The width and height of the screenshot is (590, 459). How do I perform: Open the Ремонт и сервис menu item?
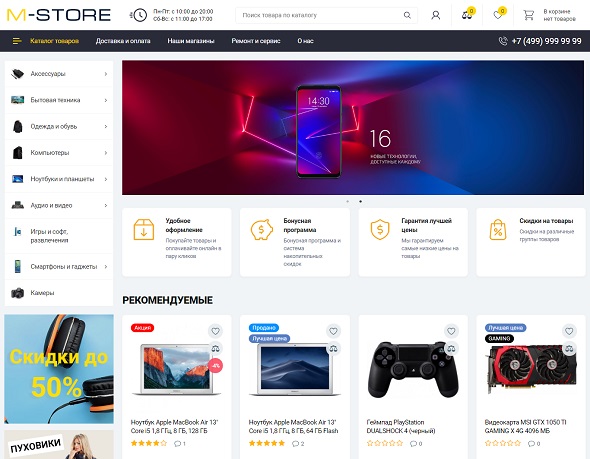(256, 41)
